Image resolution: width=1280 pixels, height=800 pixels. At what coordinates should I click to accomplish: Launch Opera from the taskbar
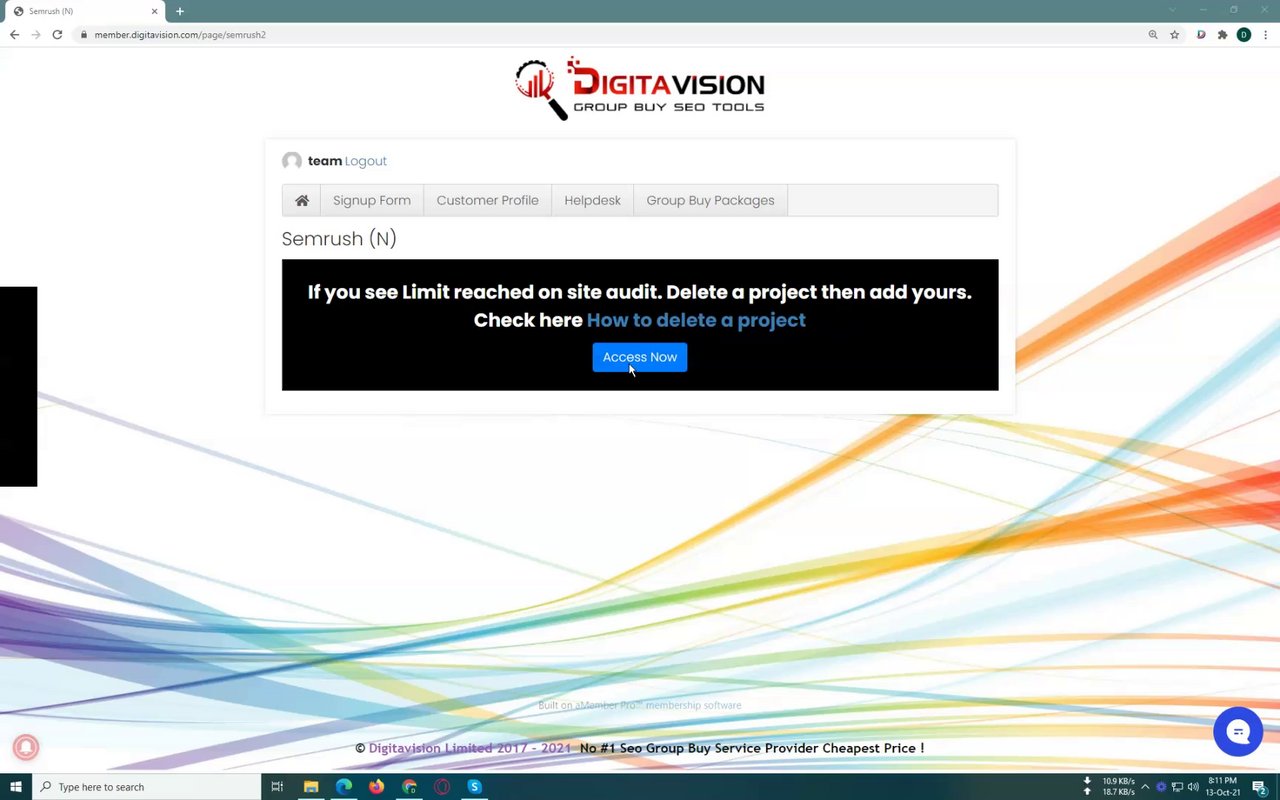pos(442,787)
